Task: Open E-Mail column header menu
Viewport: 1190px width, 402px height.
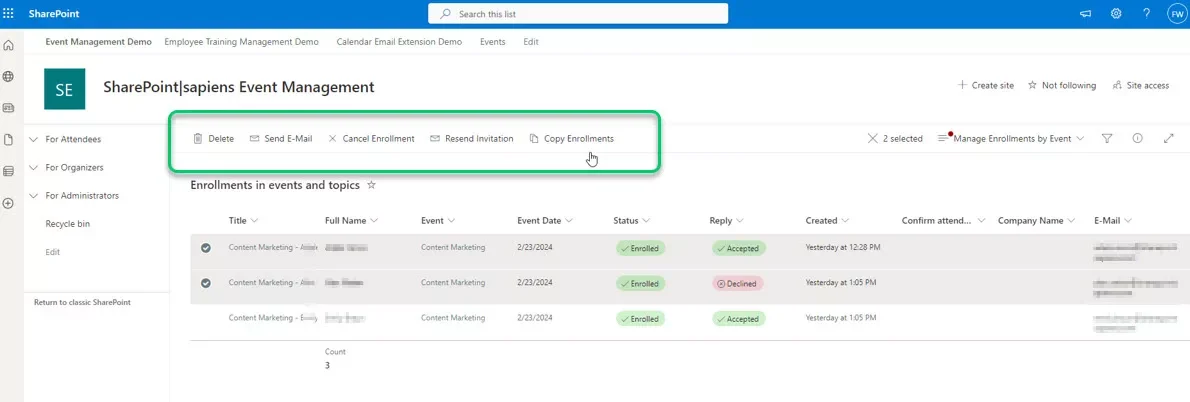Action: coord(1113,221)
